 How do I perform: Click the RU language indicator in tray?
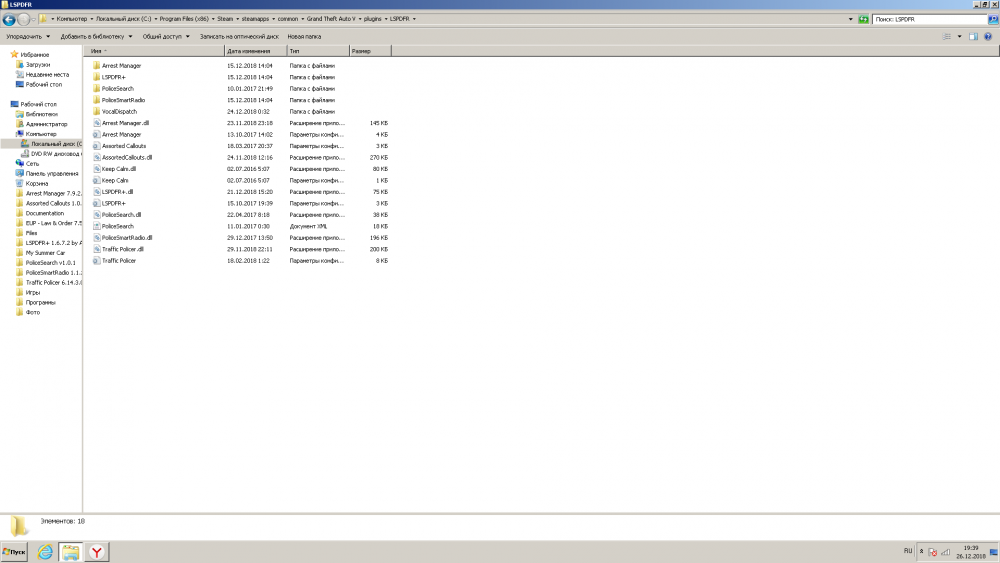pyautogui.click(x=908, y=551)
